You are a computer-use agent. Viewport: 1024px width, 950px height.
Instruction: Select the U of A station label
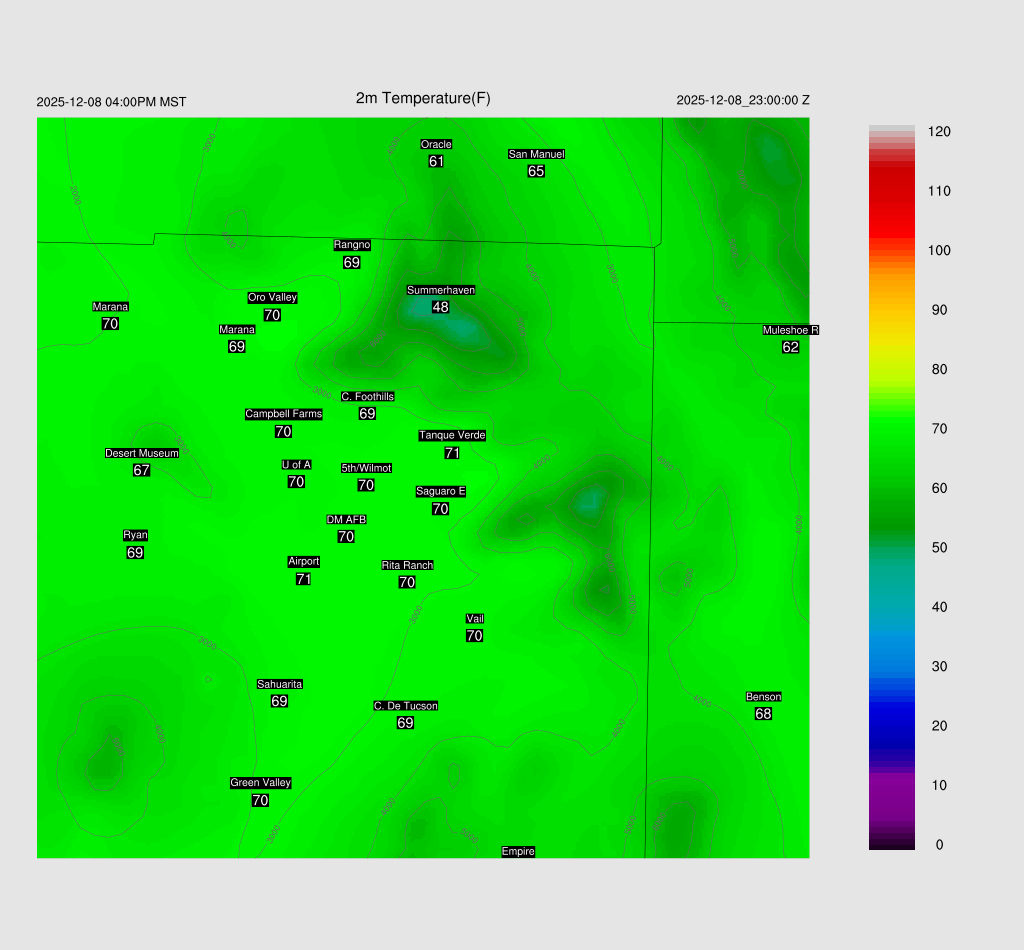(296, 464)
